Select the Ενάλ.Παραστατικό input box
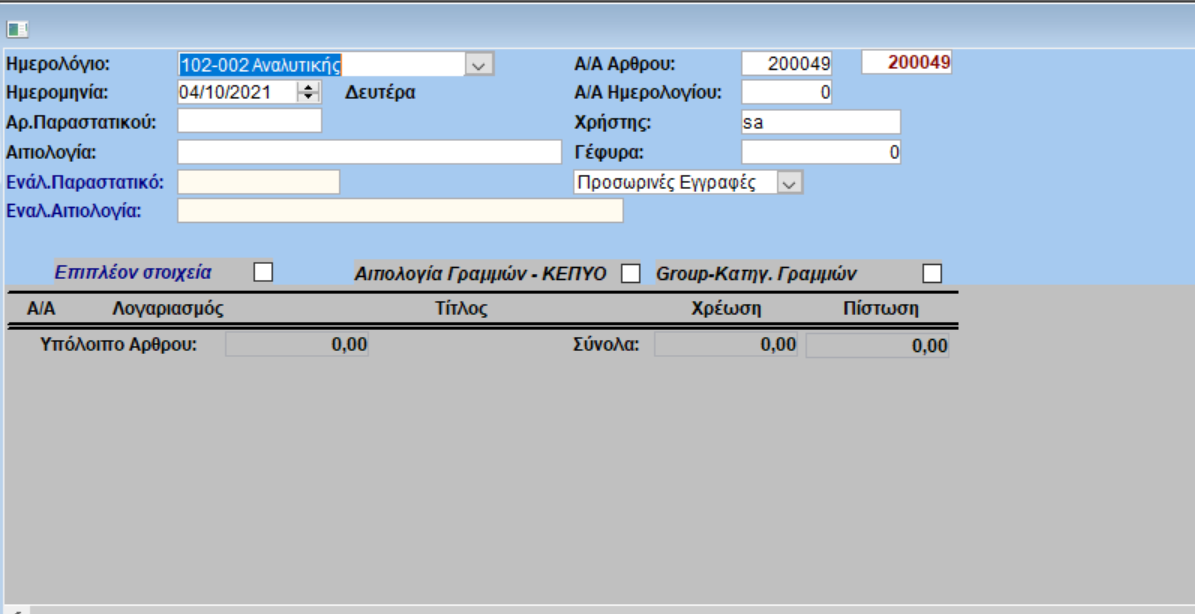Image resolution: width=1195 pixels, height=614 pixels. [x=258, y=182]
